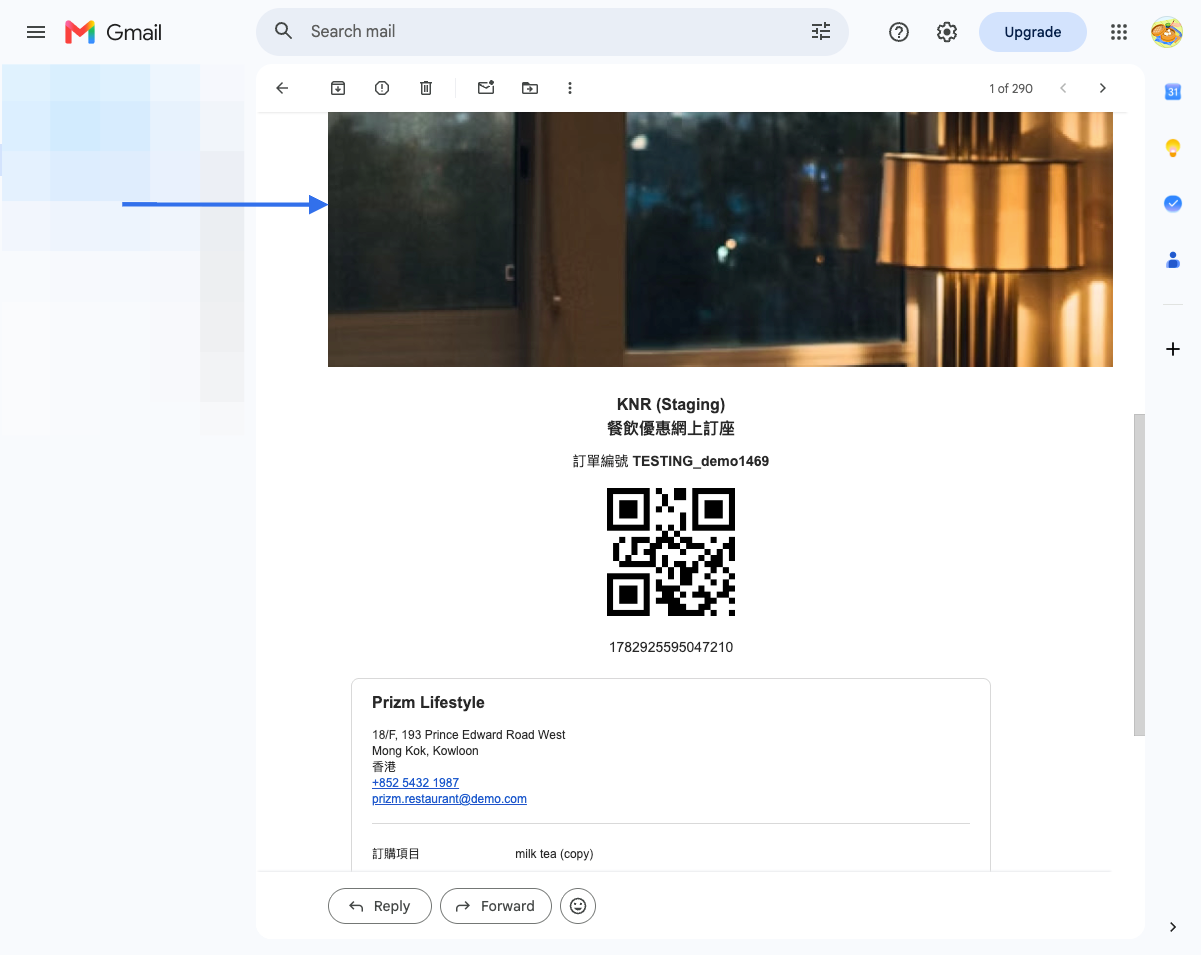Open the Google account avatar

click(1167, 32)
